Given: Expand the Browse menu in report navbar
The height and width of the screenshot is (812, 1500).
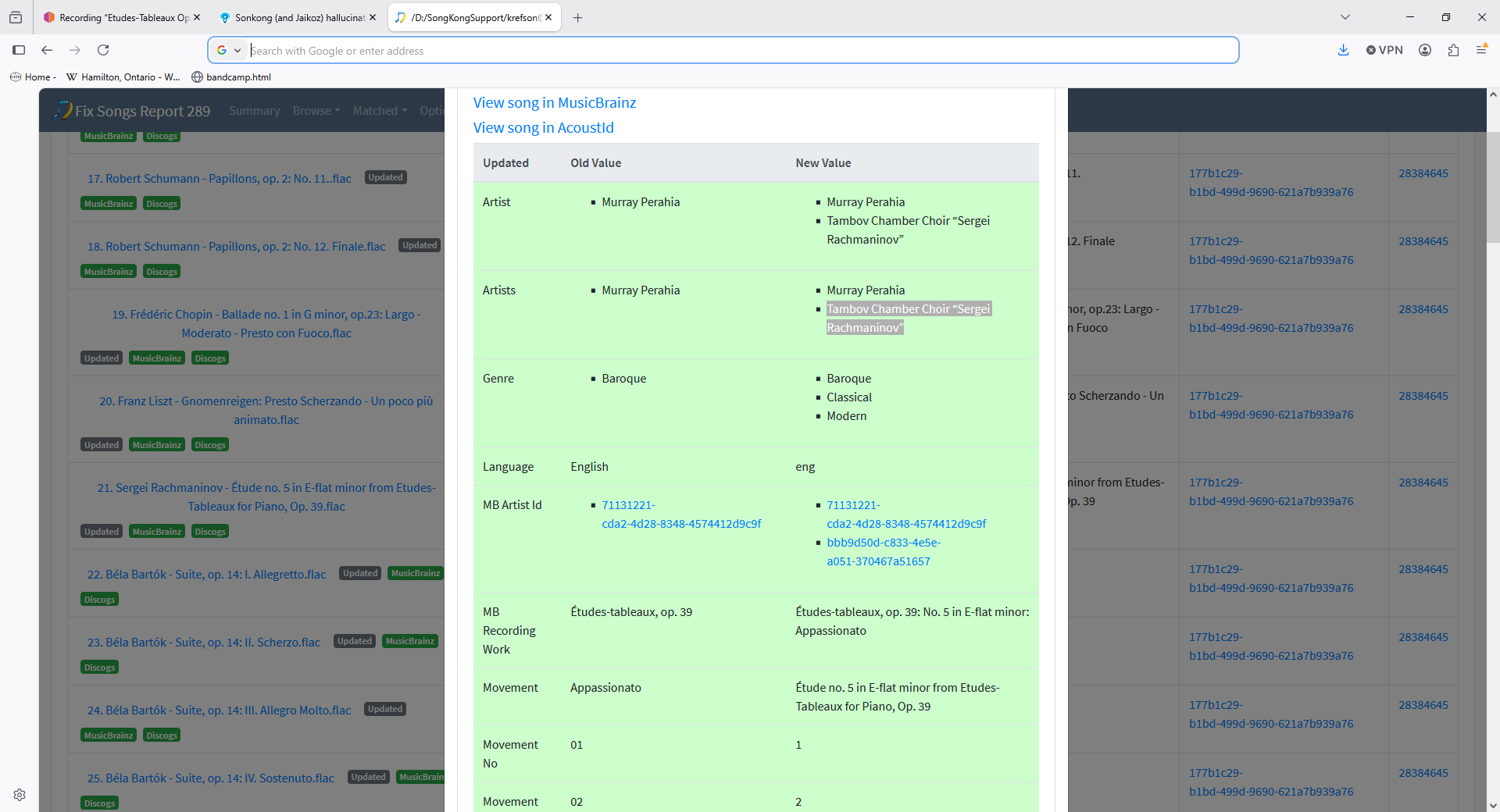Looking at the screenshot, I should click(316, 111).
